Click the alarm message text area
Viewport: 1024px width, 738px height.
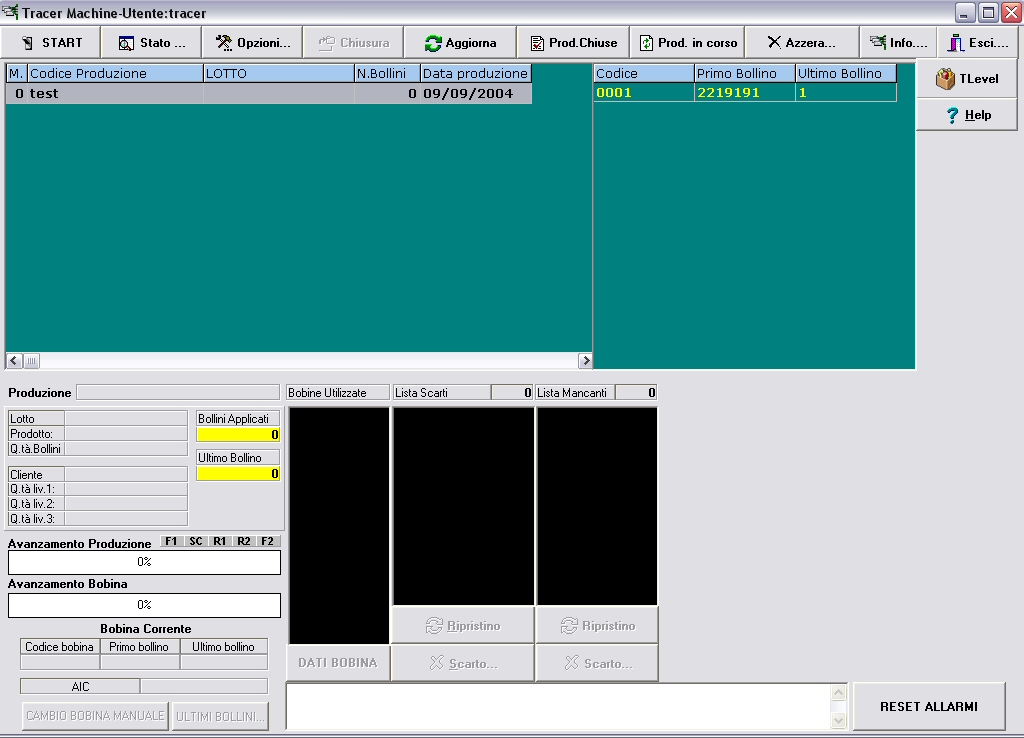559,707
